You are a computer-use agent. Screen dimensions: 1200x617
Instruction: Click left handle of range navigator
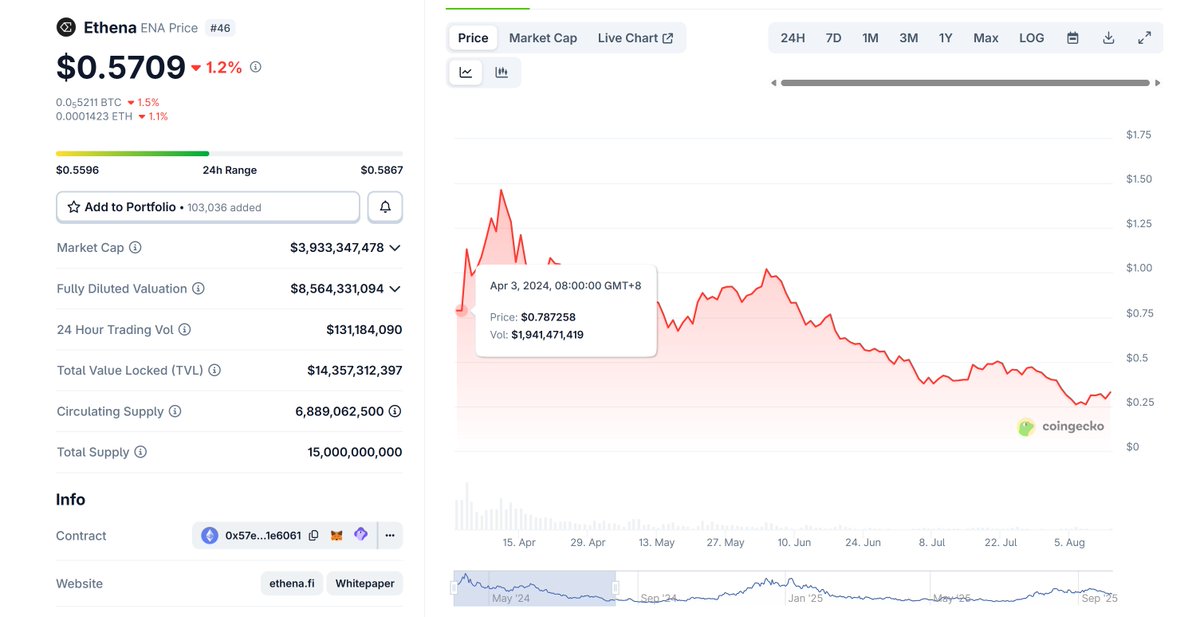[454, 588]
